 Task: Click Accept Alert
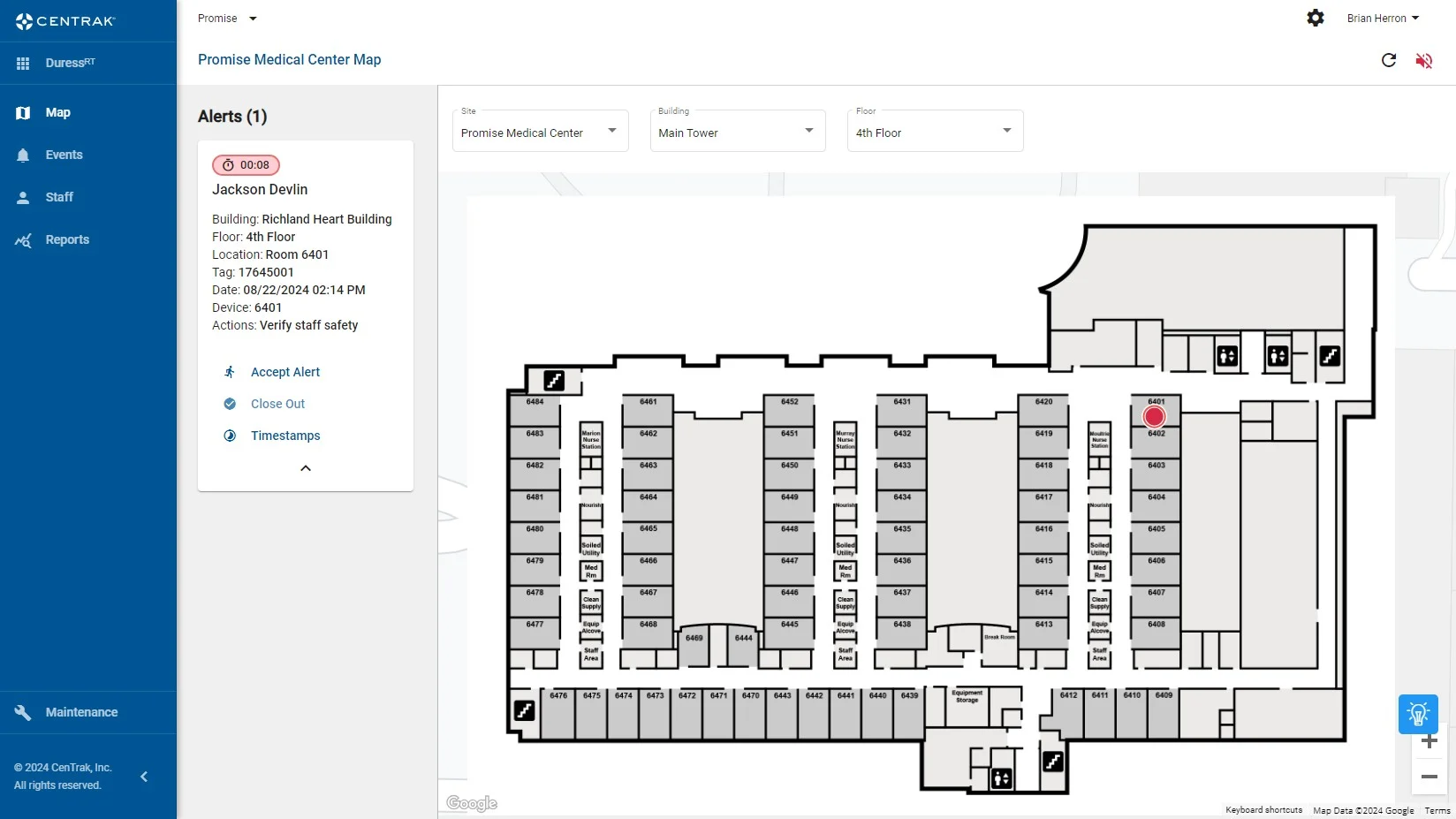[285, 372]
